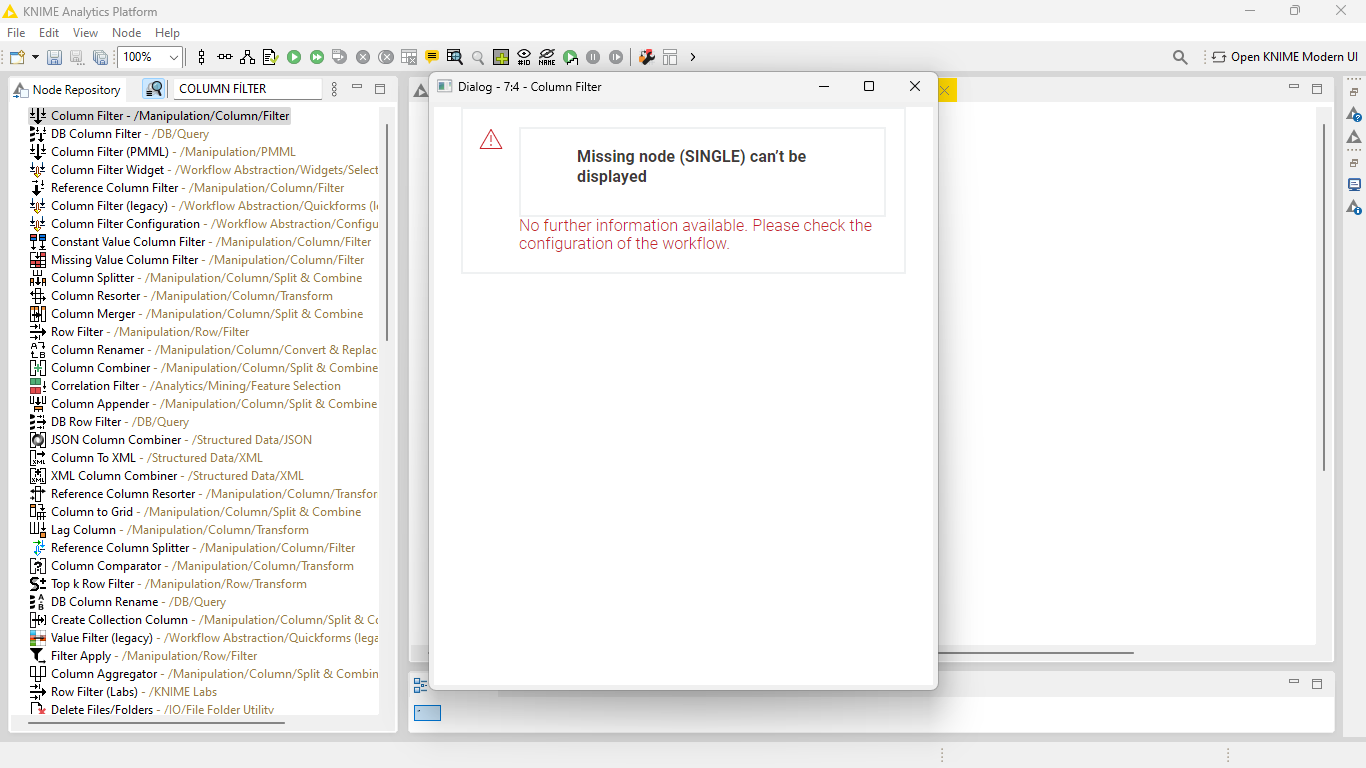The image size is (1366, 768).
Task: Click the New workflow toolbar icon
Action: [x=17, y=57]
